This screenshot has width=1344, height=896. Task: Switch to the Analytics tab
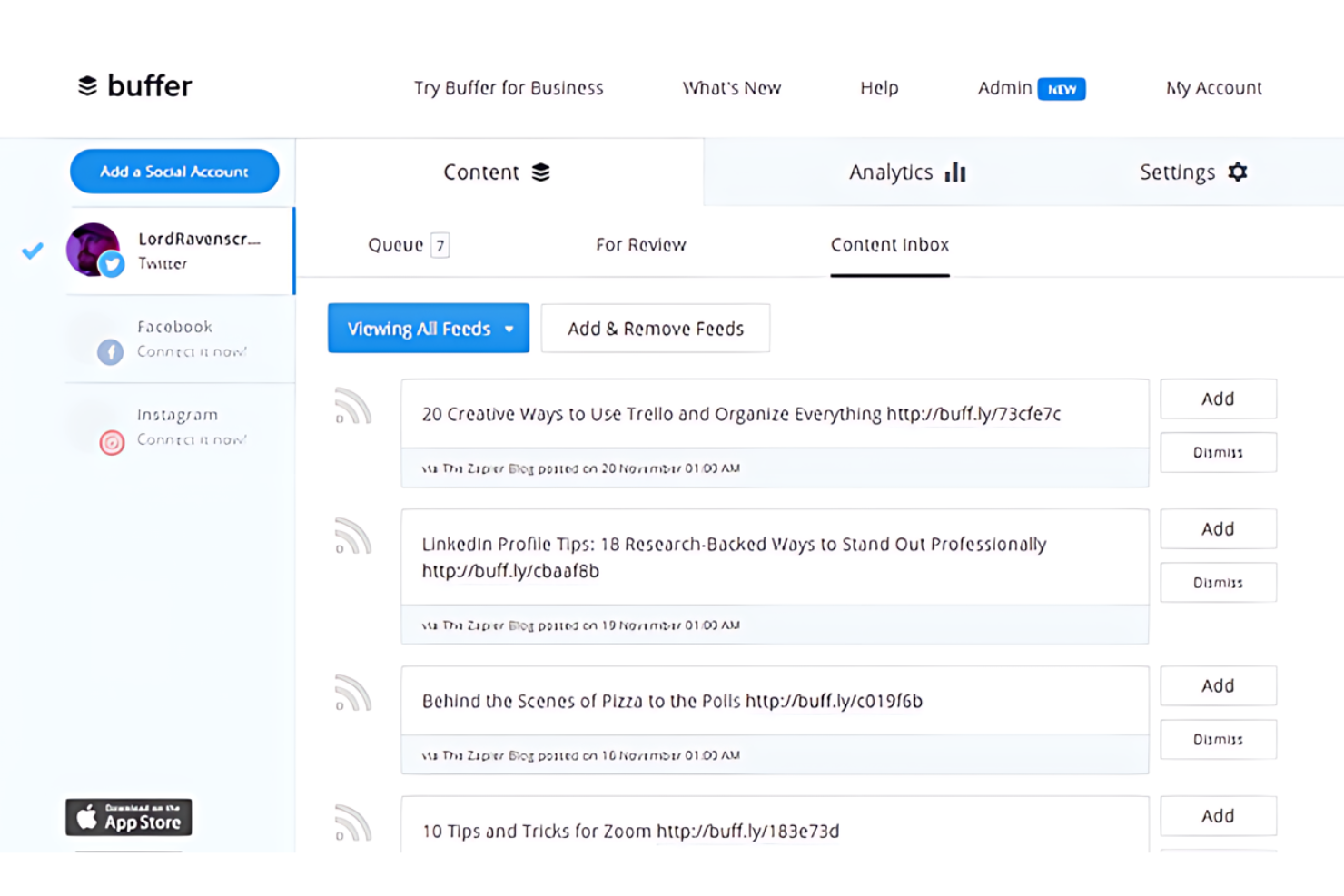point(907,172)
